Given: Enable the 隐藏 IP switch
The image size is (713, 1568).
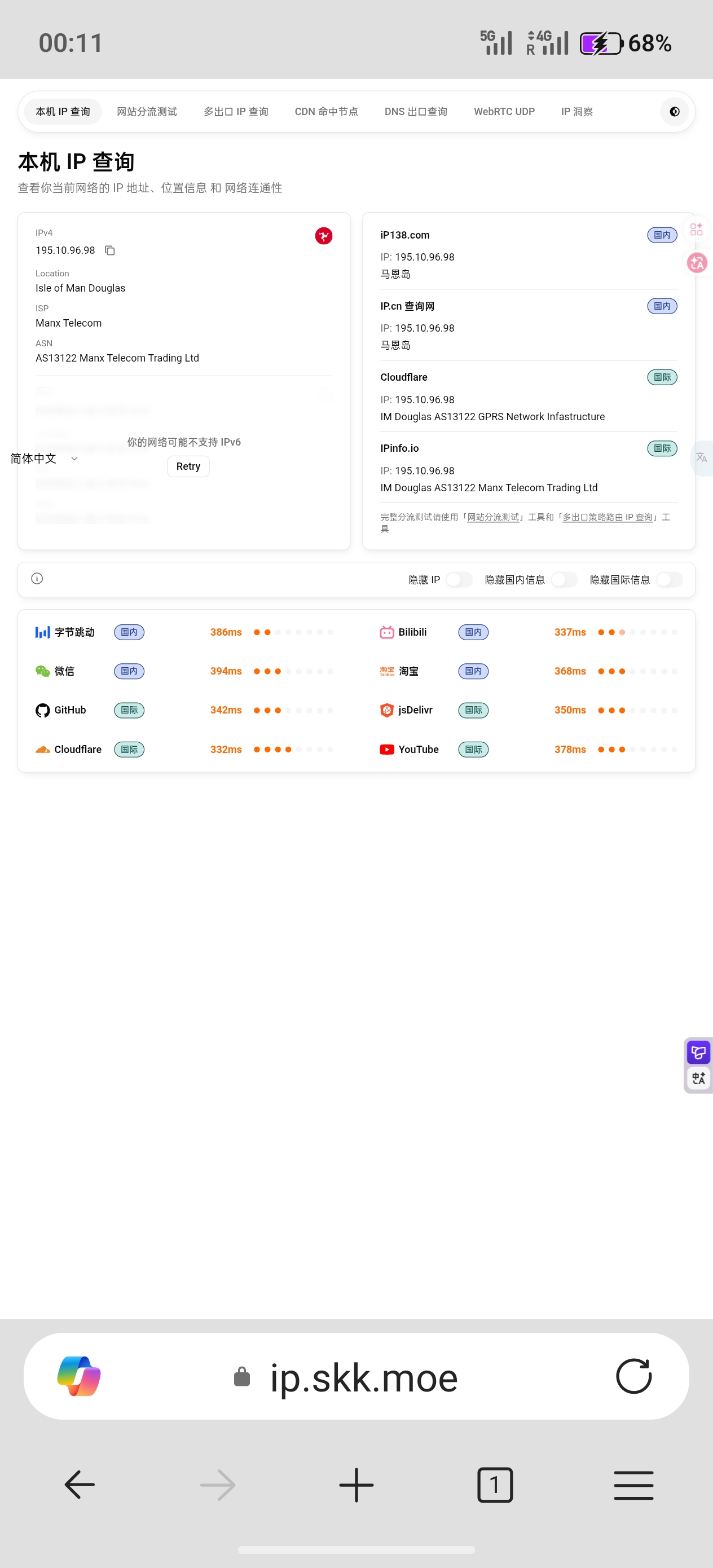Looking at the screenshot, I should (x=459, y=579).
